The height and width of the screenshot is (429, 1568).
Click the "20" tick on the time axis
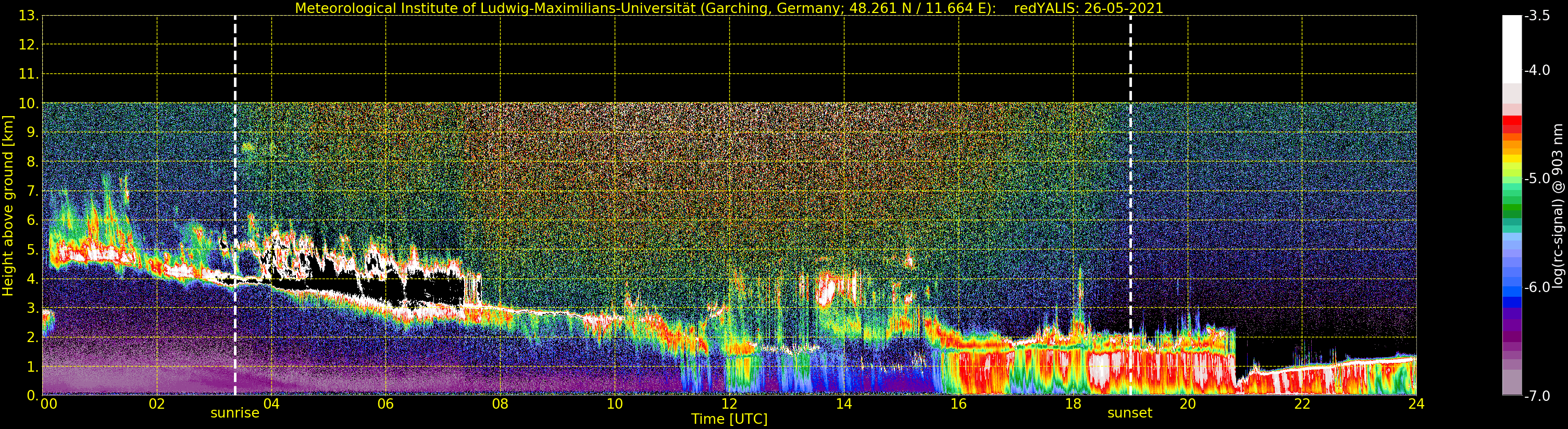tap(1188, 404)
